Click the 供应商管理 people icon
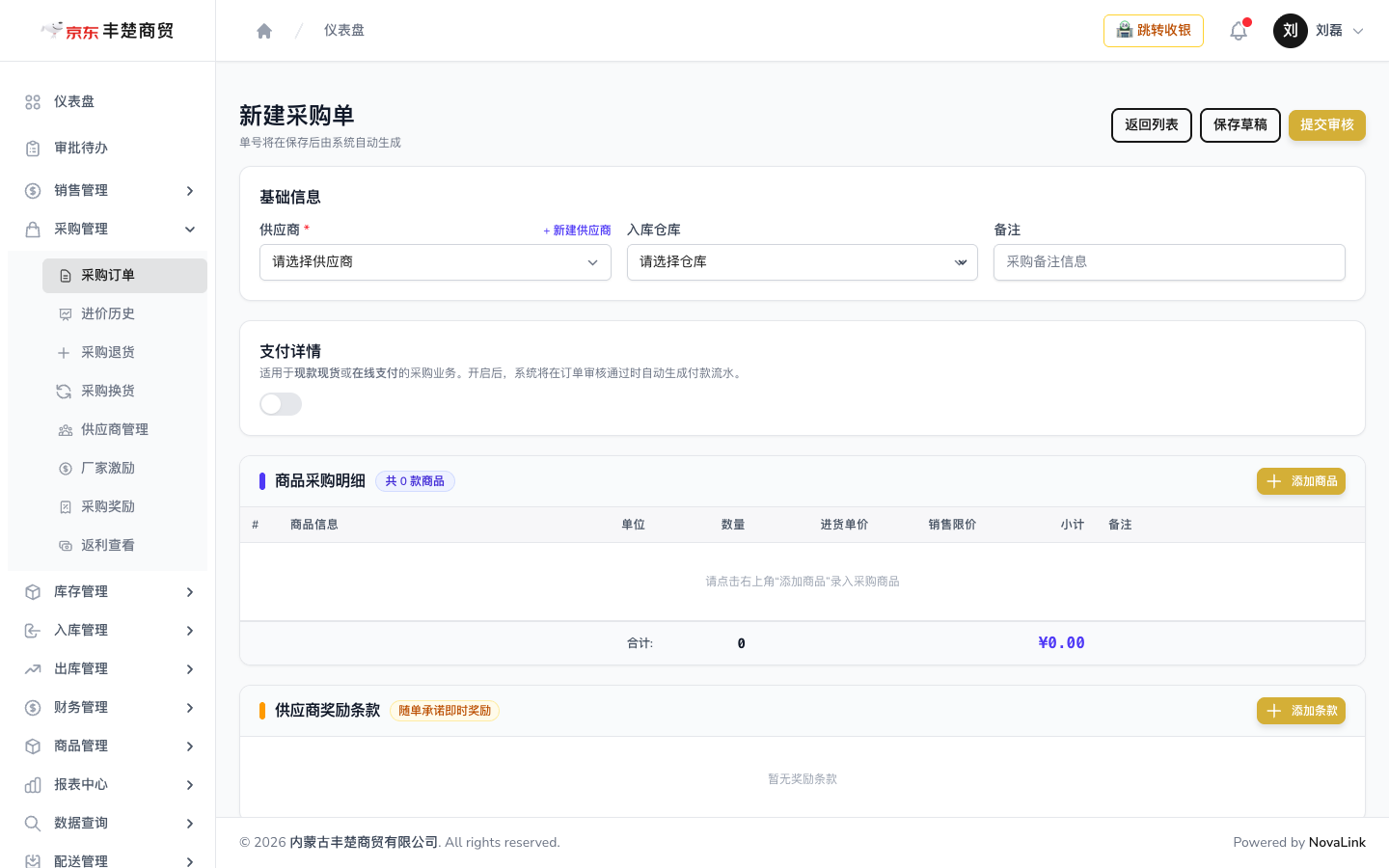Screen dimensions: 1389x868 (66, 430)
